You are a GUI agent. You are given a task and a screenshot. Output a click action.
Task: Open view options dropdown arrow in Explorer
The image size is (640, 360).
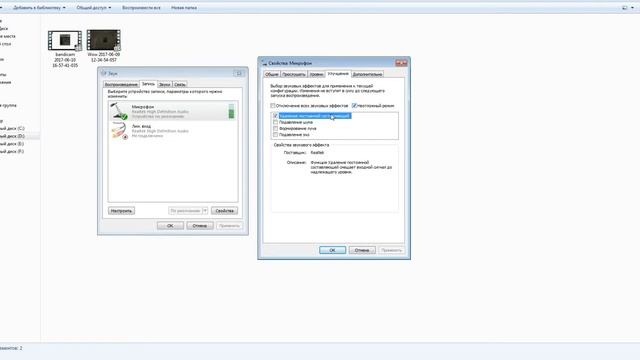pos(632,8)
